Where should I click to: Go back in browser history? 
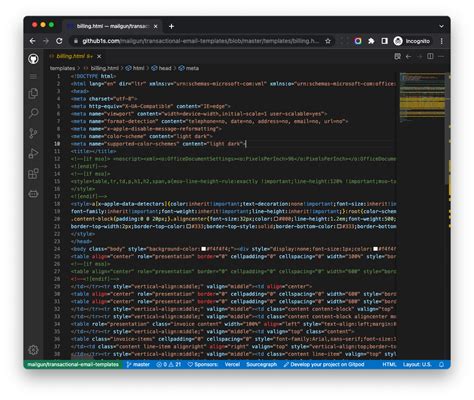[33, 41]
